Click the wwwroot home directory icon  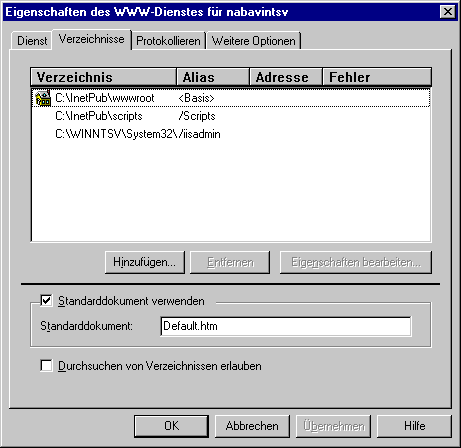[43, 98]
